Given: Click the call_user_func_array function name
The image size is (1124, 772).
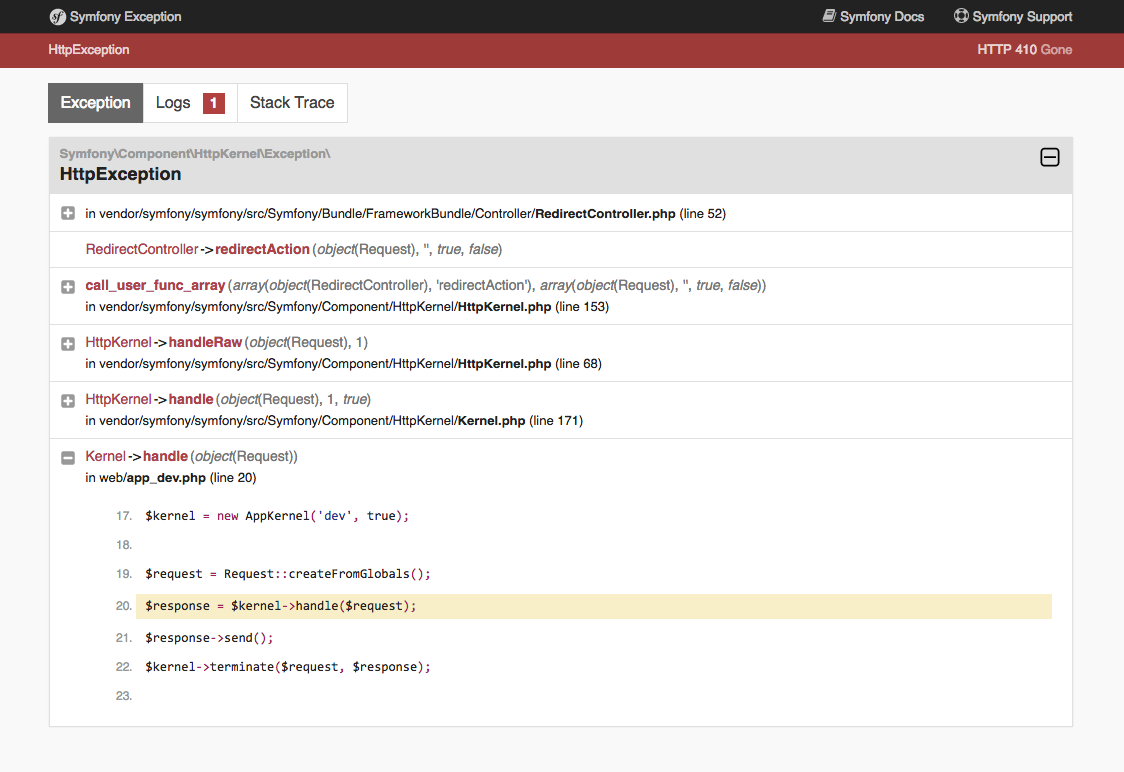Looking at the screenshot, I should point(155,285).
